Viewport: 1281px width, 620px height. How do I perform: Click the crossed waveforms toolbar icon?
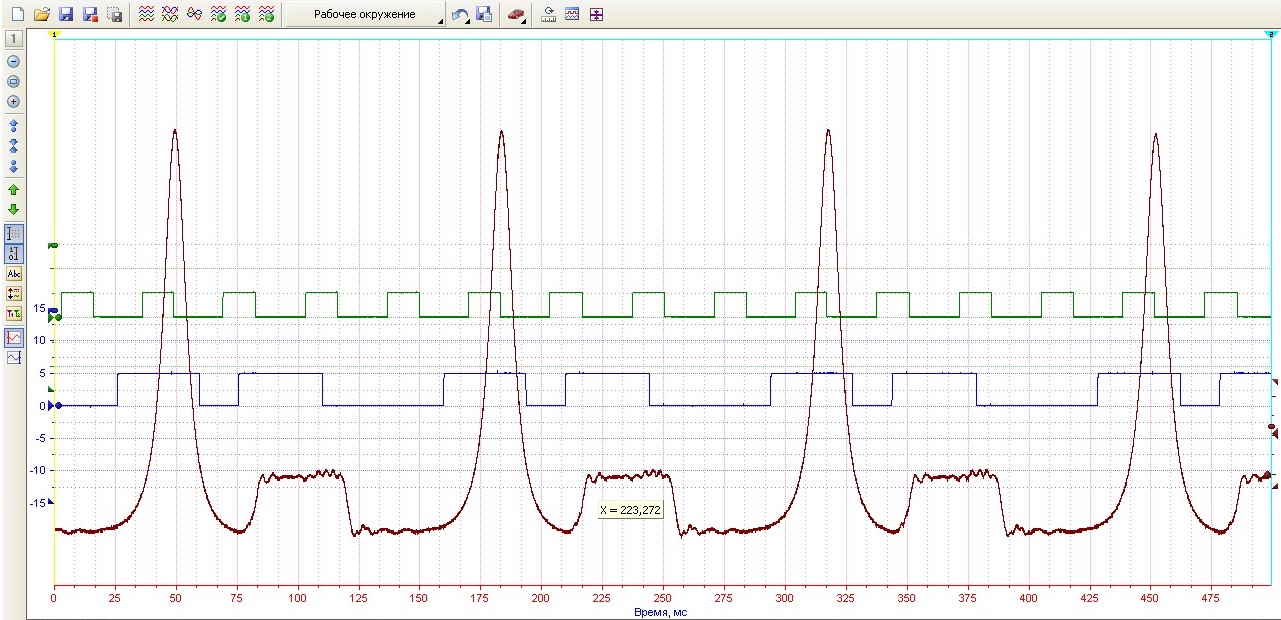point(170,14)
